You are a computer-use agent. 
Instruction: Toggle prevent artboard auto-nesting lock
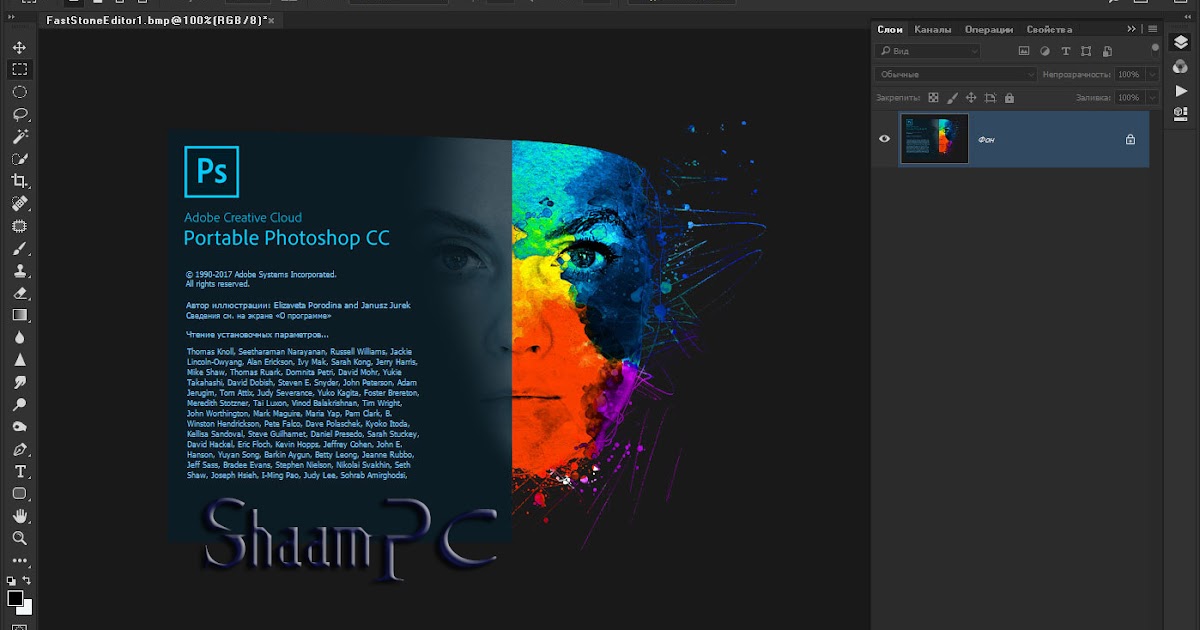[990, 98]
